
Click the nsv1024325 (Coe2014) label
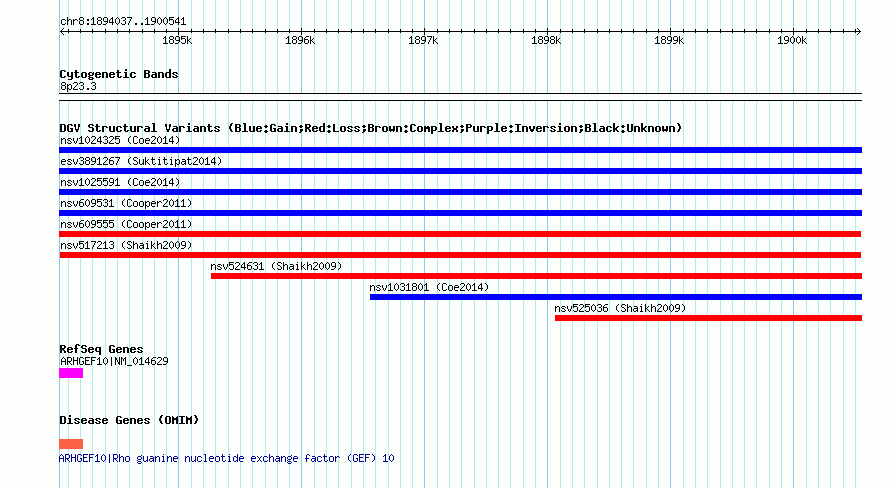[x=120, y=140]
